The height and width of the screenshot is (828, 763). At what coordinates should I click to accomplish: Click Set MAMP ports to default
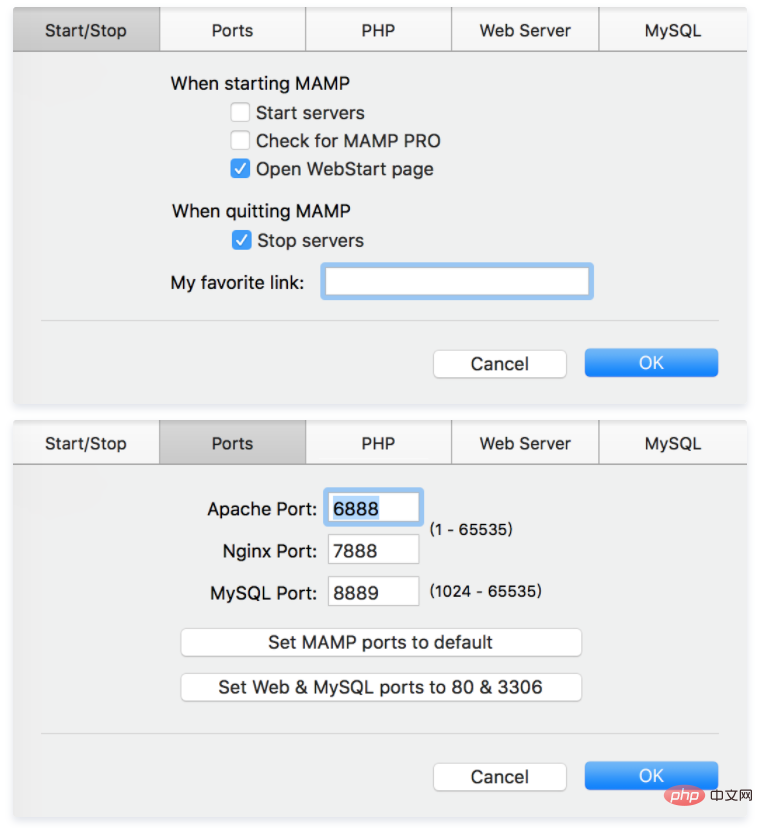point(381,642)
